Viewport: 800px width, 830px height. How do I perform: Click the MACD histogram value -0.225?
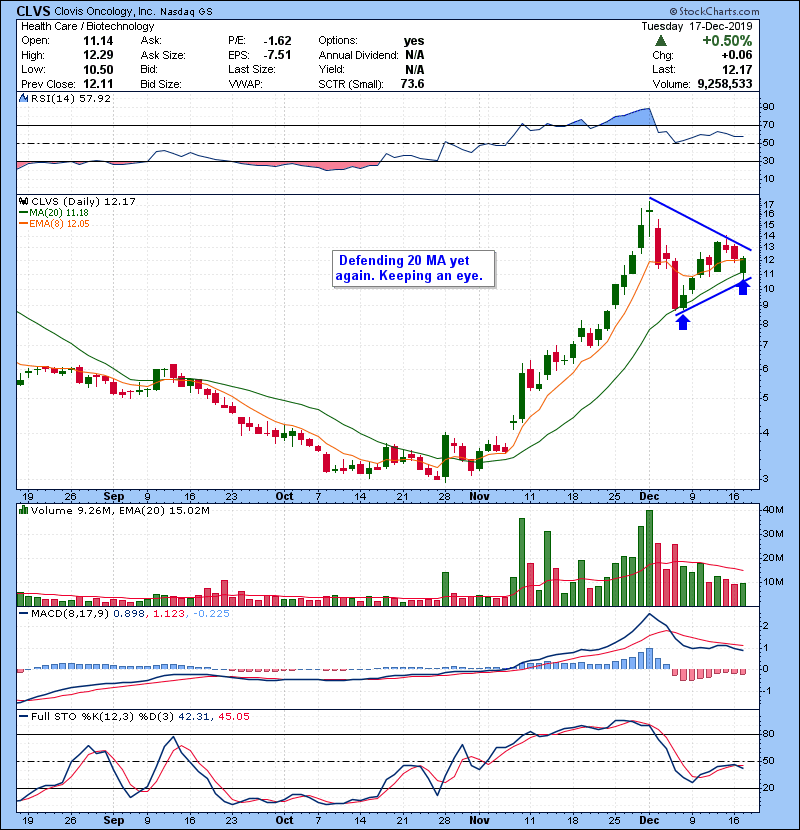click(x=212, y=614)
